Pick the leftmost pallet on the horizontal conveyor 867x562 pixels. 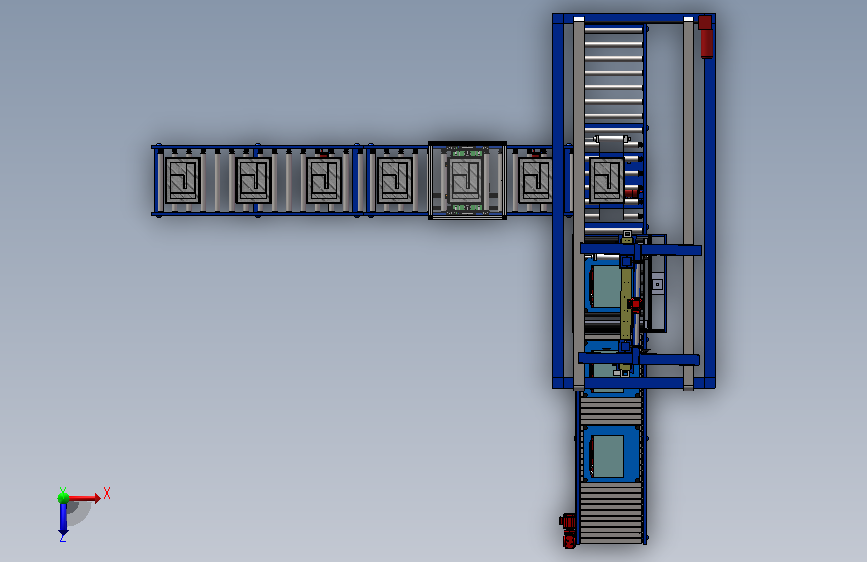pos(182,180)
